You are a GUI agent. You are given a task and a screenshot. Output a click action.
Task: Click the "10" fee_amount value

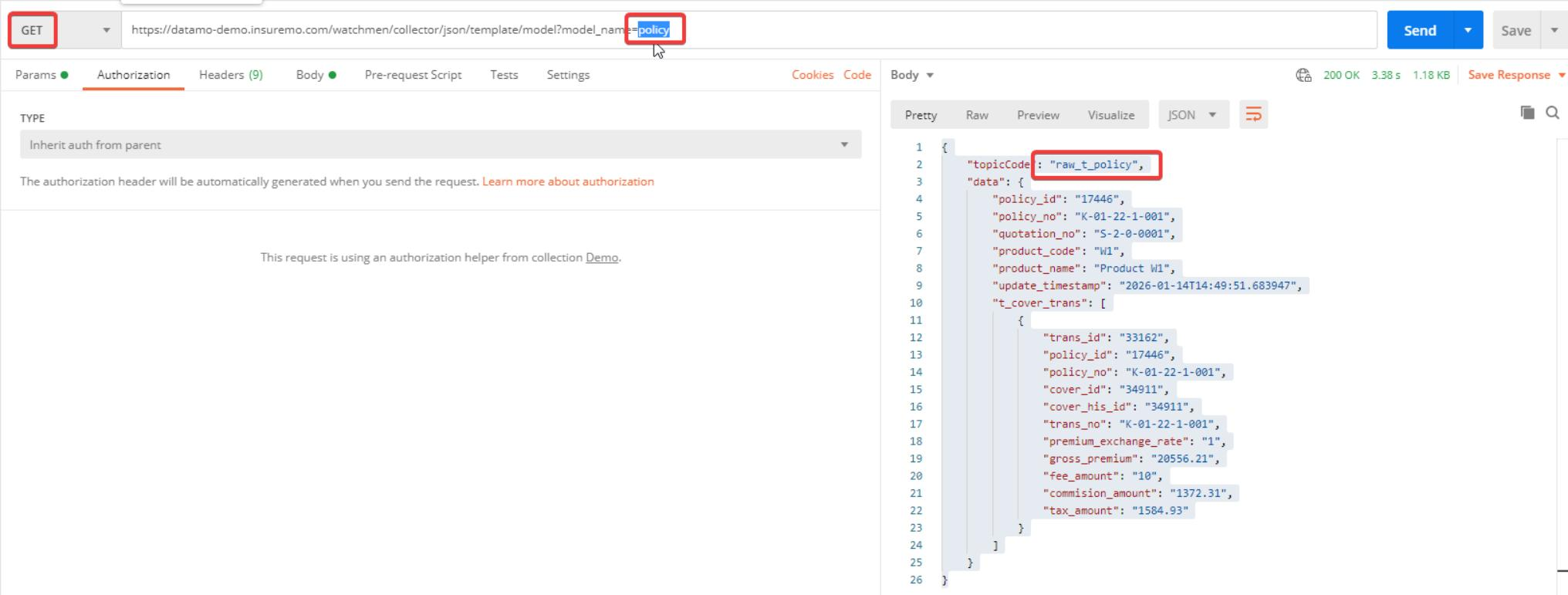click(x=1144, y=476)
